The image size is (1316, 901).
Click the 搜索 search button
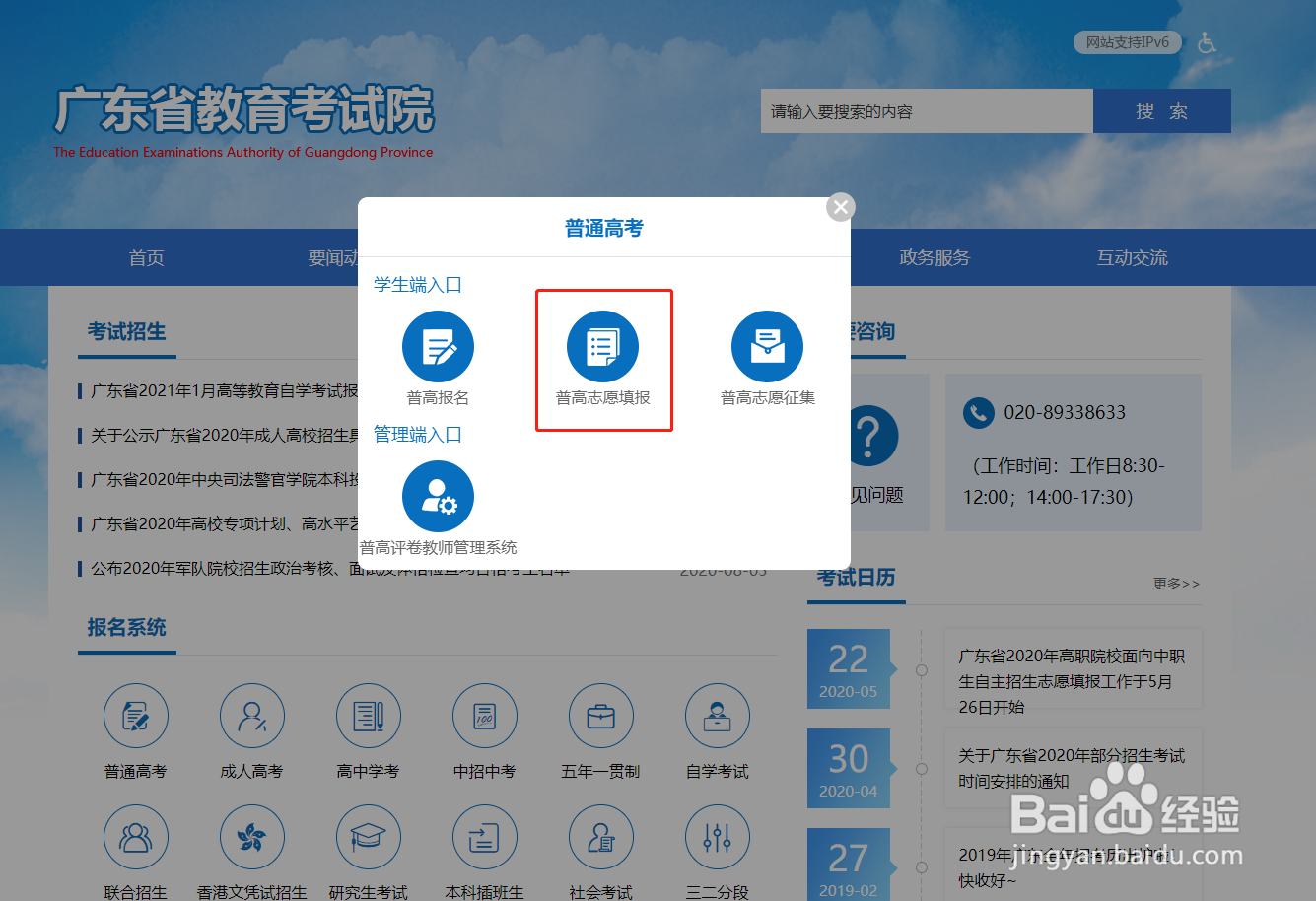[1161, 110]
